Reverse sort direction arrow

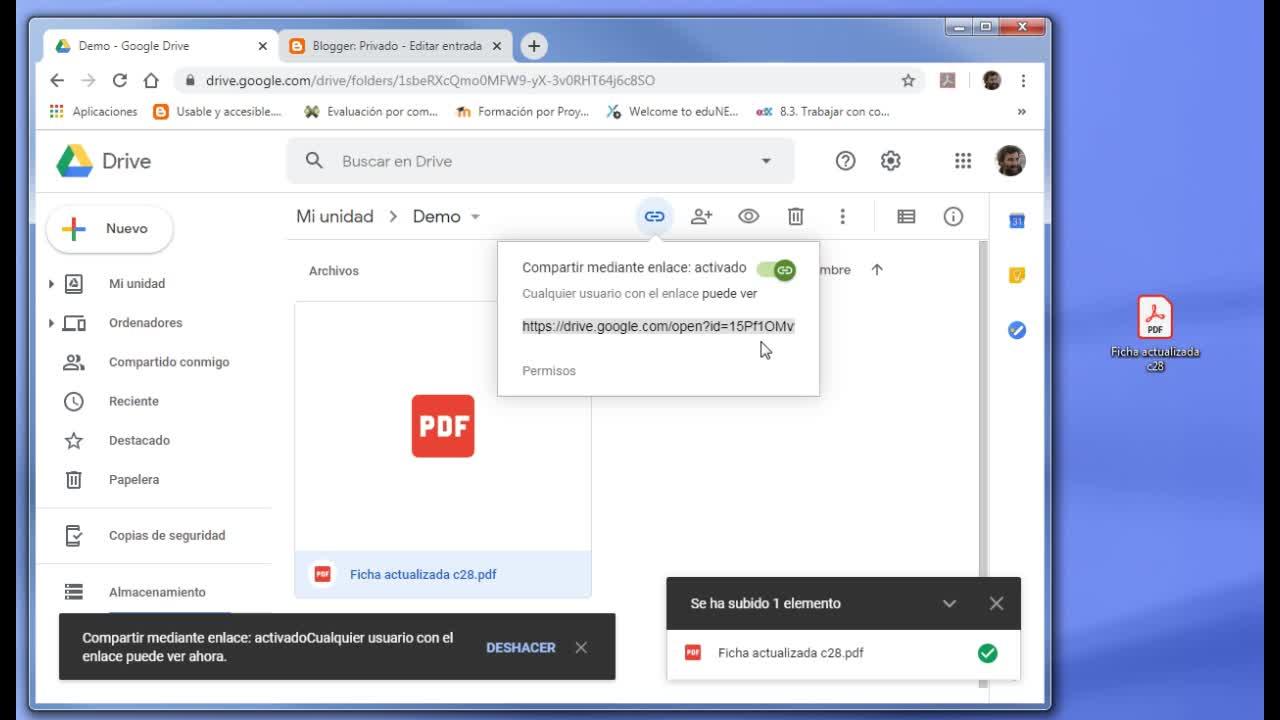(877, 270)
